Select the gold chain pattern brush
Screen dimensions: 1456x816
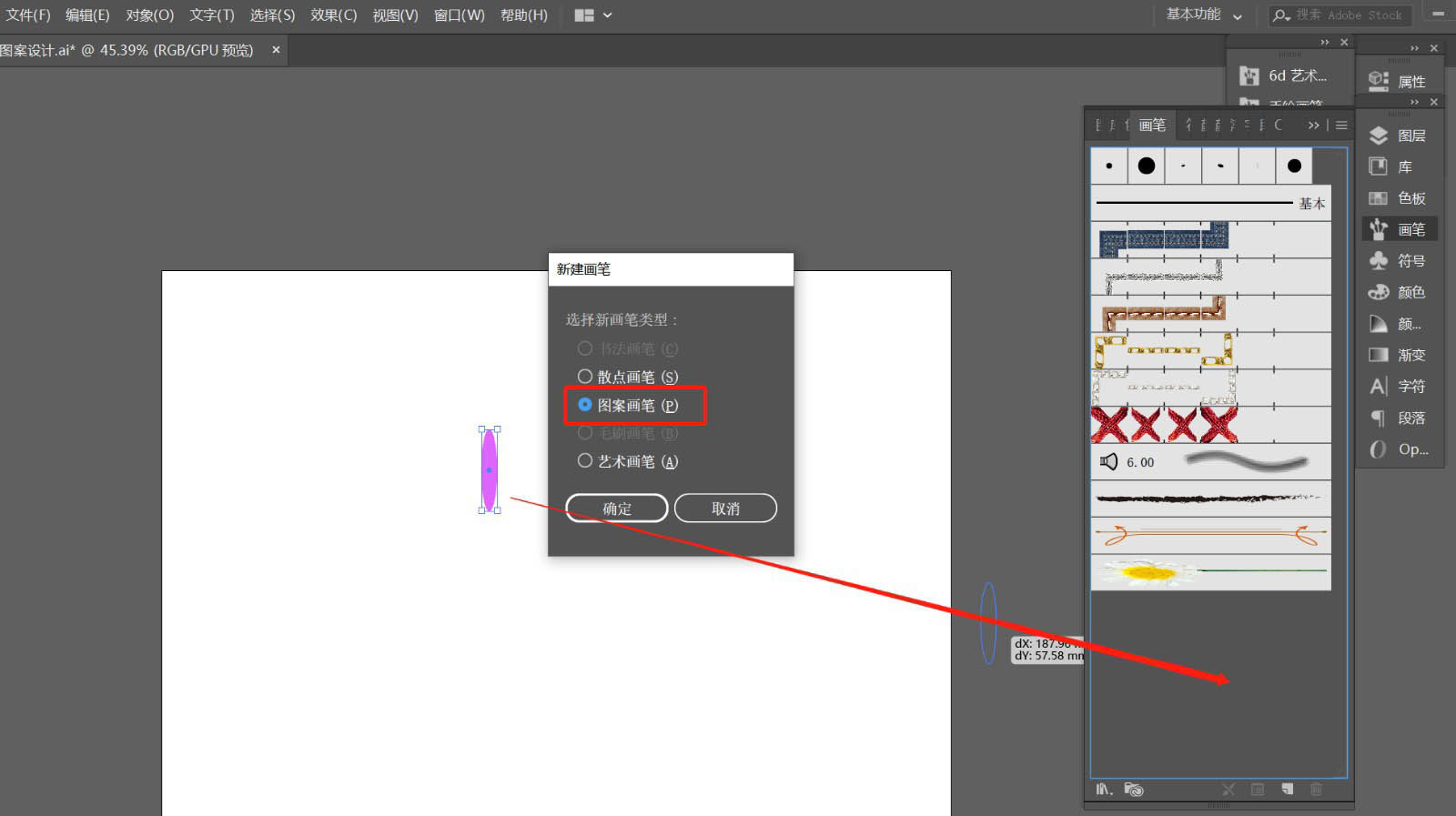click(1210, 350)
